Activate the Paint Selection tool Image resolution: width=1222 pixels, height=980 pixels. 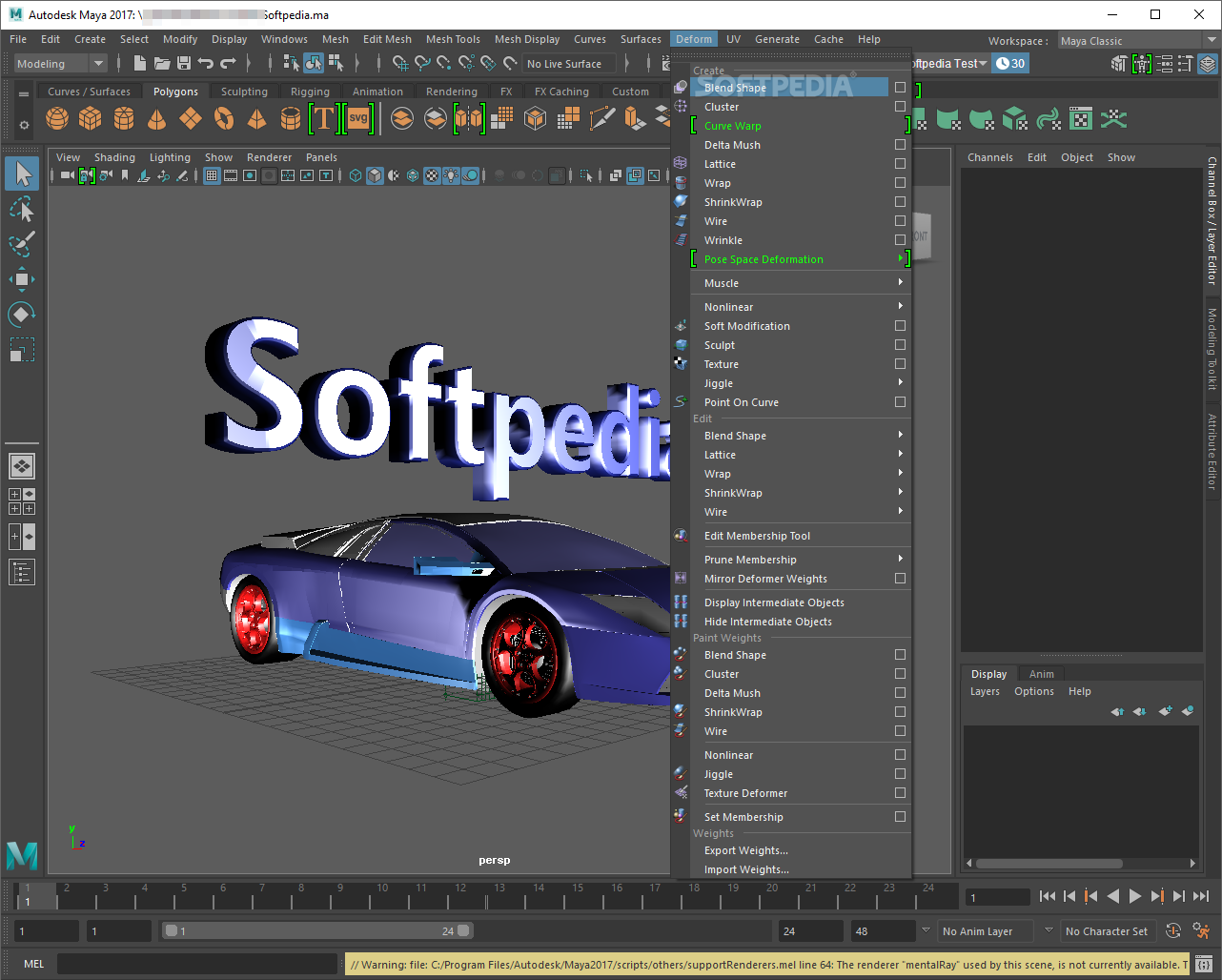(22, 243)
